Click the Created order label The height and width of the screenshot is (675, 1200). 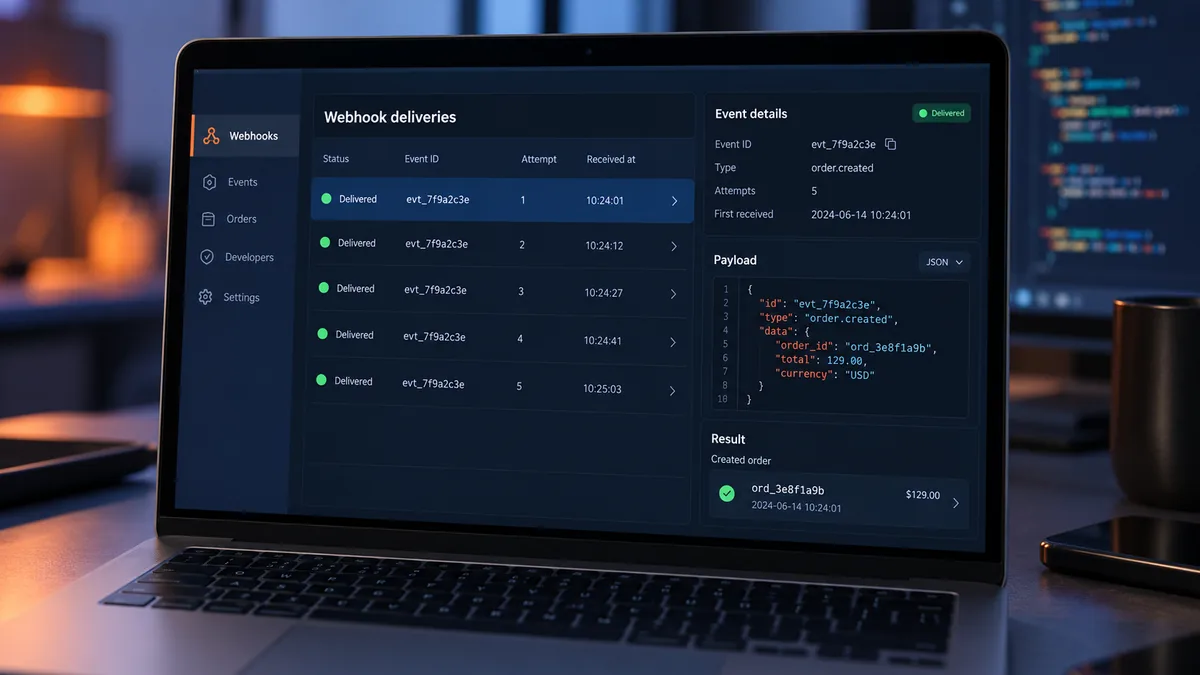[741, 460]
